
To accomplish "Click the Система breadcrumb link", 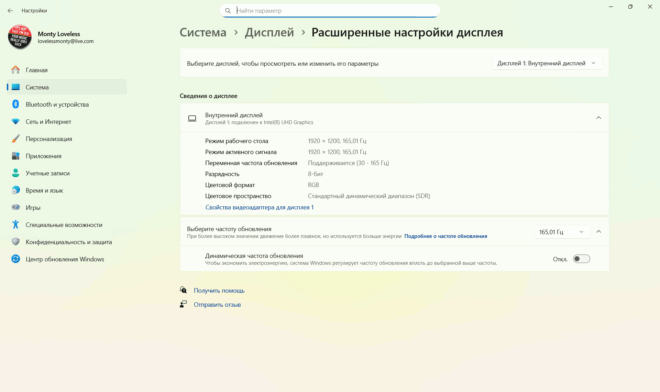I will [x=203, y=32].
